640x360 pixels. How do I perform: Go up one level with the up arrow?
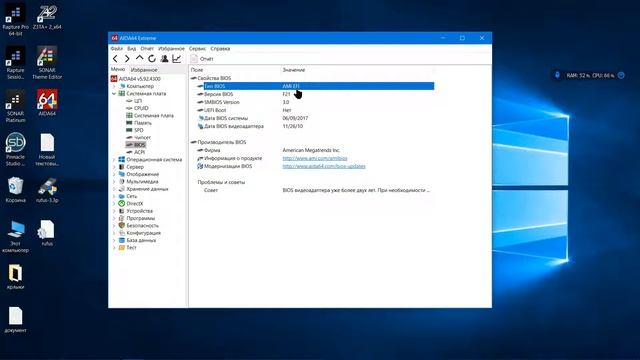click(x=140, y=58)
